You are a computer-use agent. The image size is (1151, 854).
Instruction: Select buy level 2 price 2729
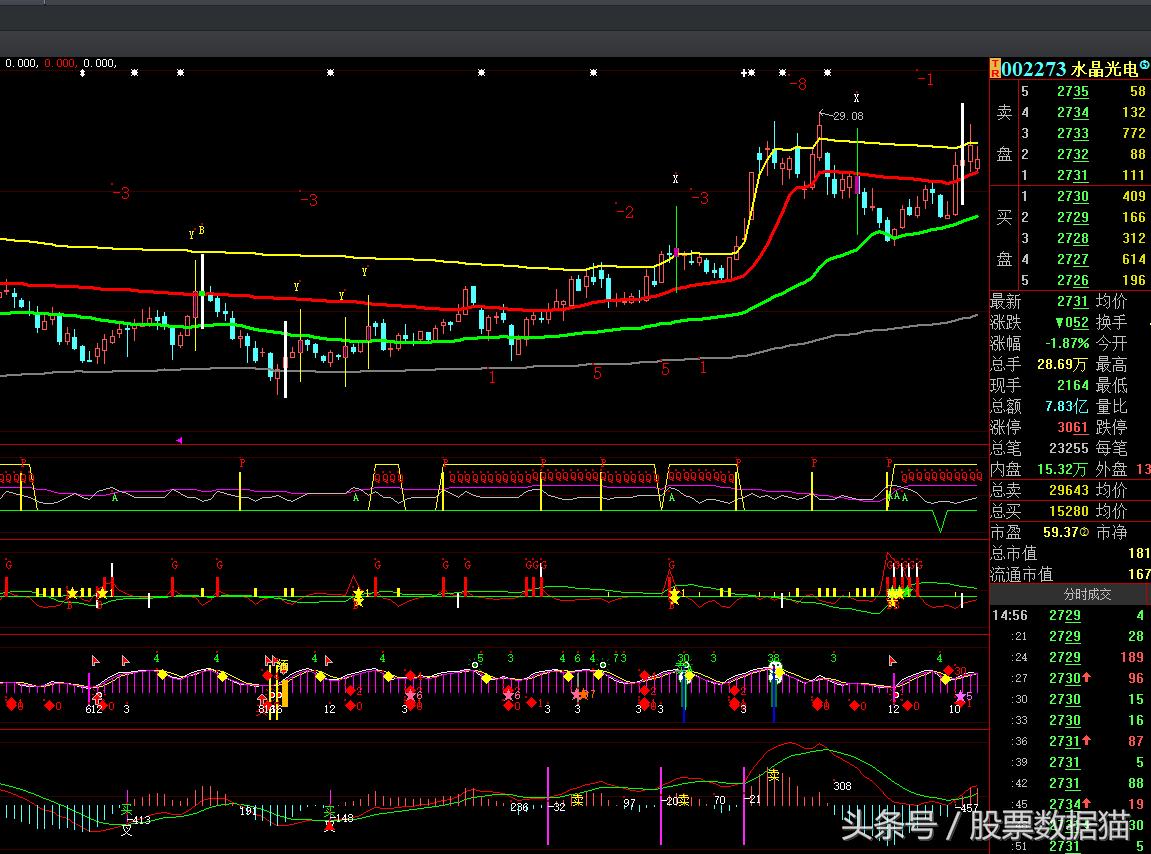pyautogui.click(x=1072, y=217)
